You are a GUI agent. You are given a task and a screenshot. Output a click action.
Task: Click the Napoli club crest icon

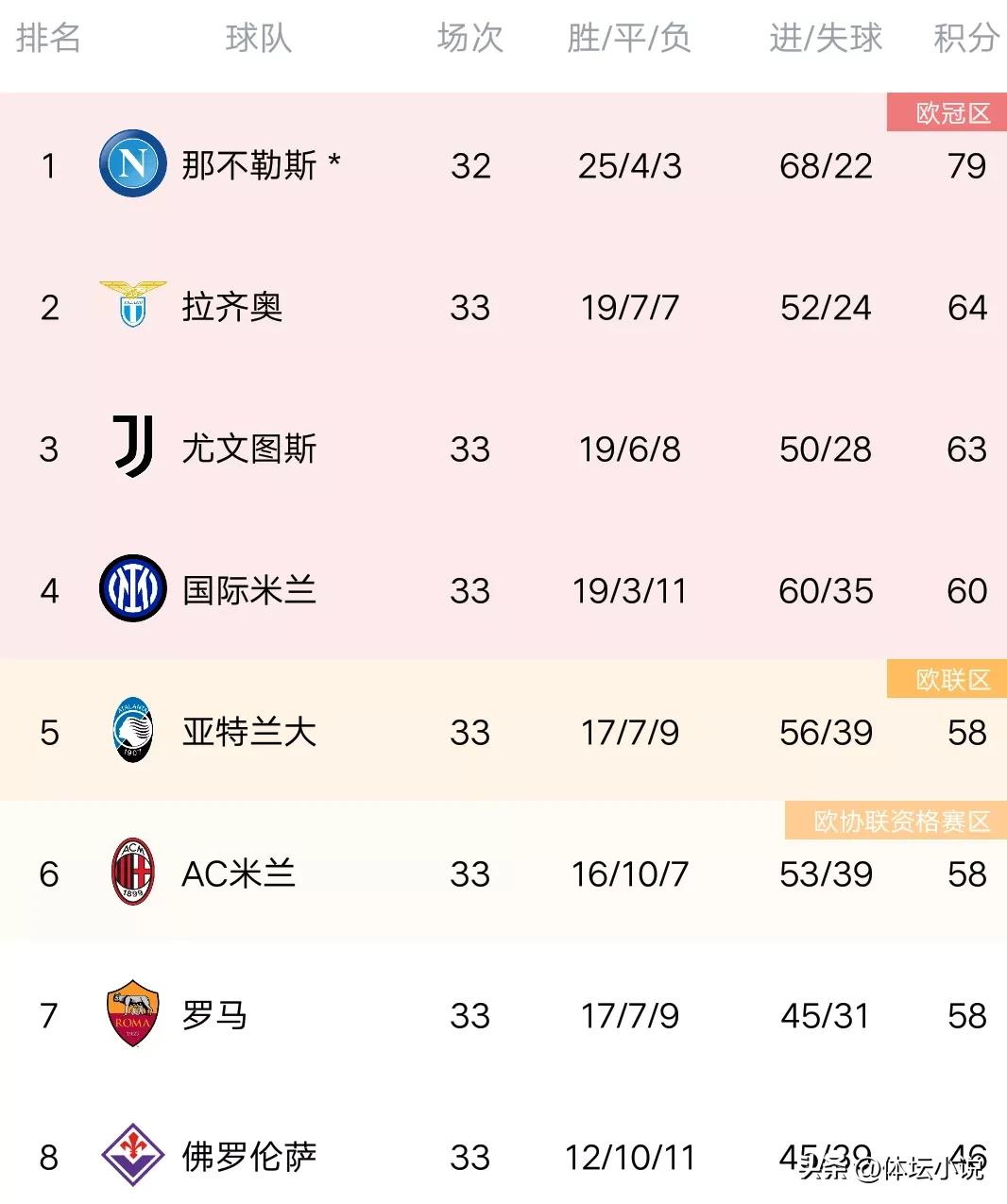click(133, 165)
